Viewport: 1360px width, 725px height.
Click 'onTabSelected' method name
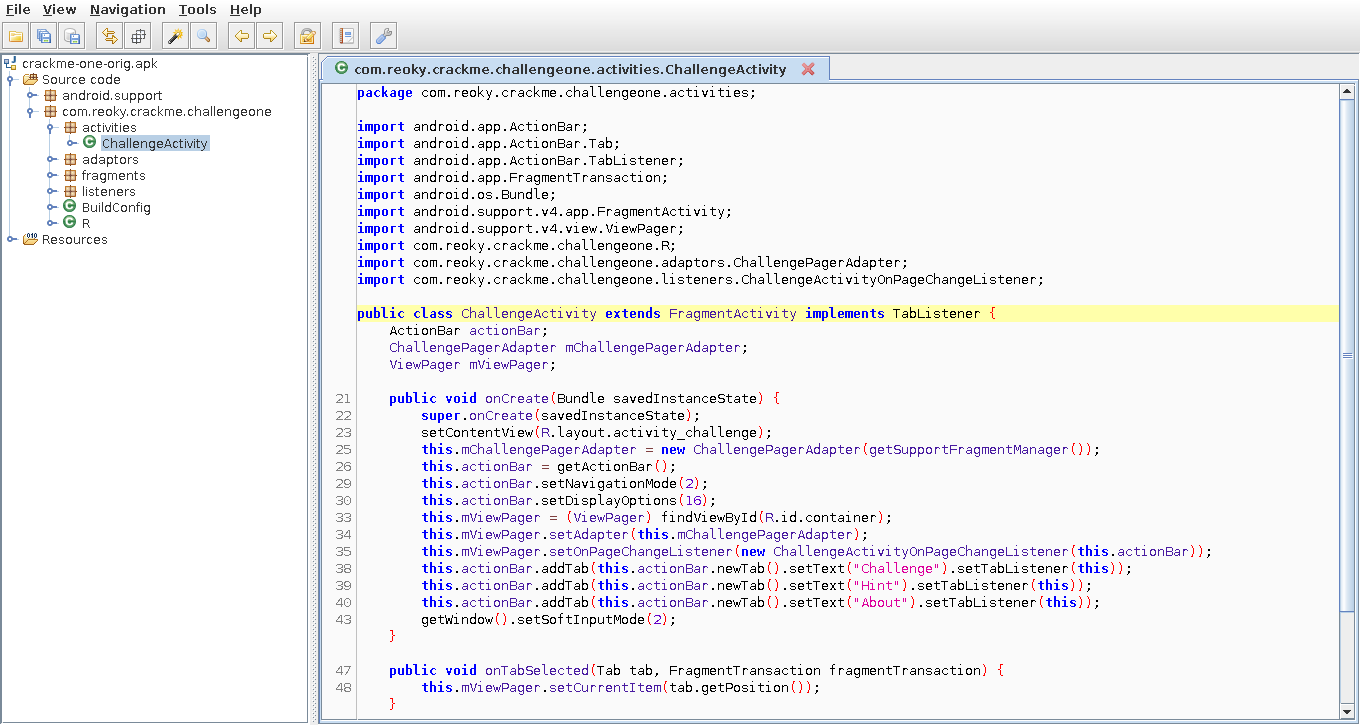point(537,670)
